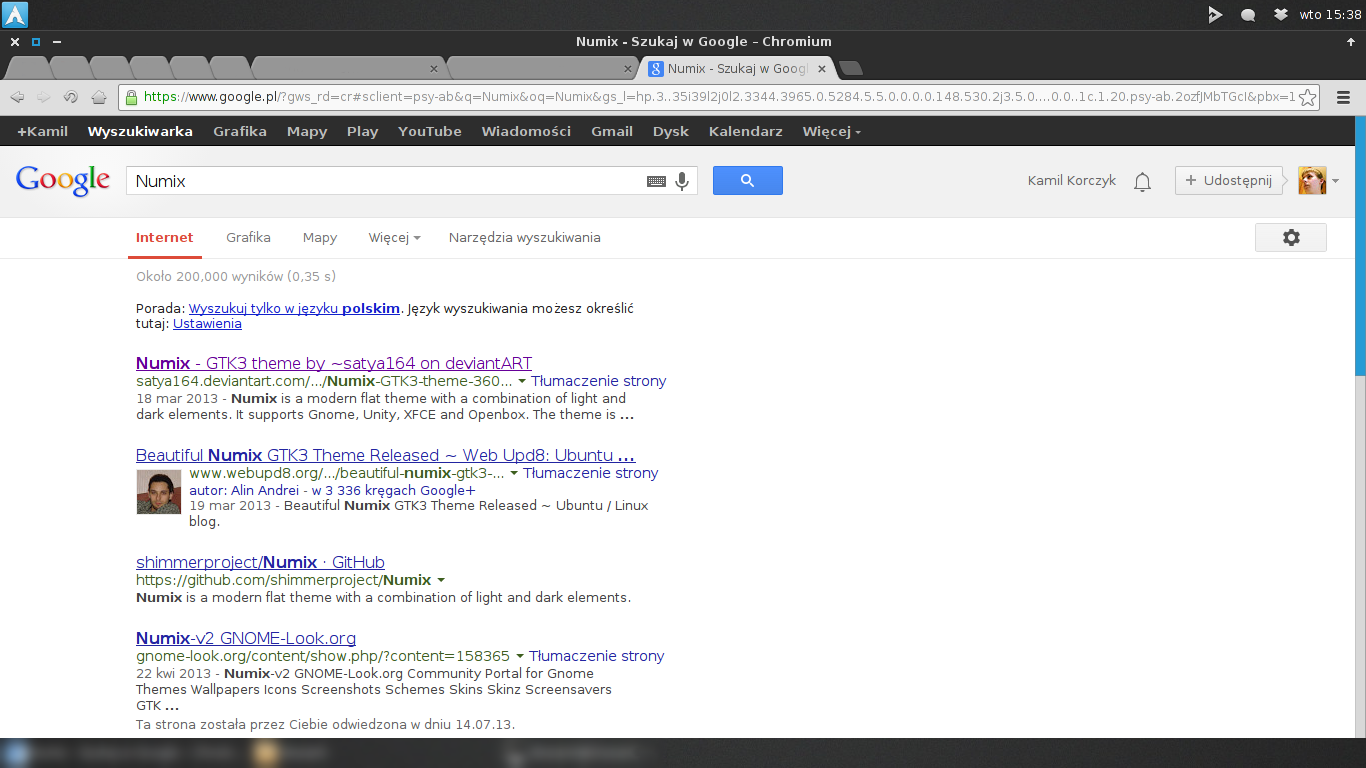Expand Więcej dropdown in the black bar
Screen dimensions: 1366x768
click(x=832, y=131)
